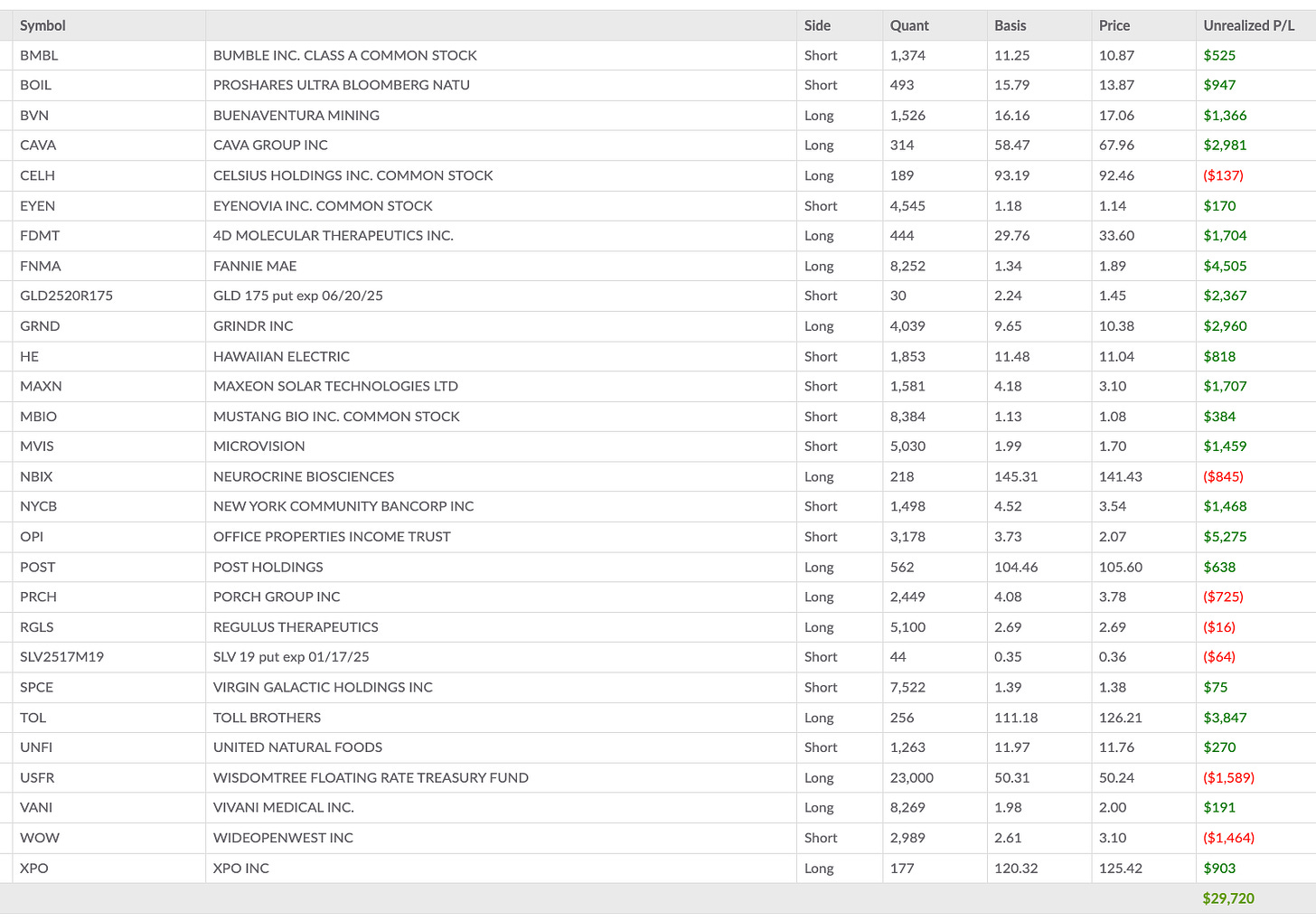Select the BMBL symbol cell
1316x921 pixels.
39,55
